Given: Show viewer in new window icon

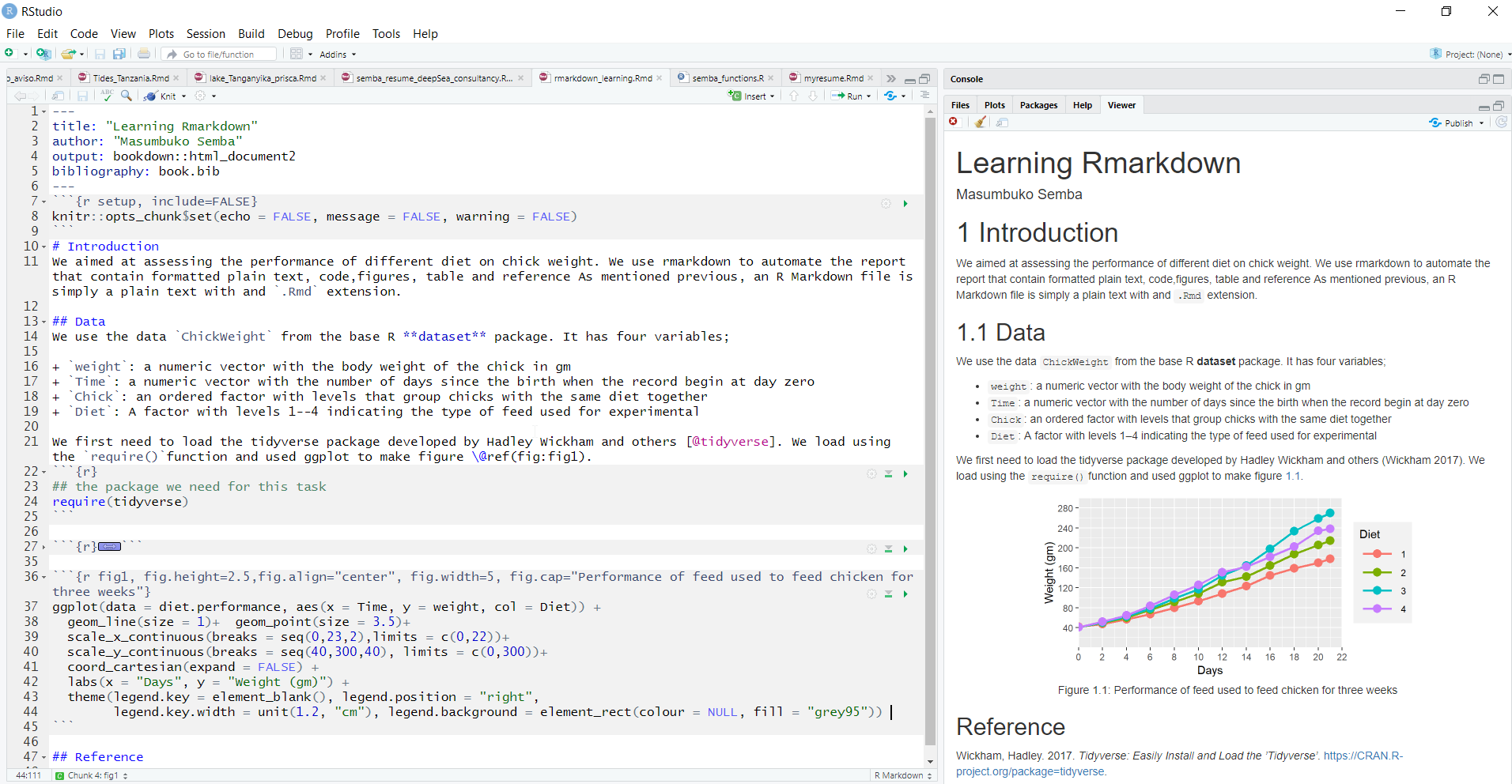Looking at the screenshot, I should point(1002,122).
